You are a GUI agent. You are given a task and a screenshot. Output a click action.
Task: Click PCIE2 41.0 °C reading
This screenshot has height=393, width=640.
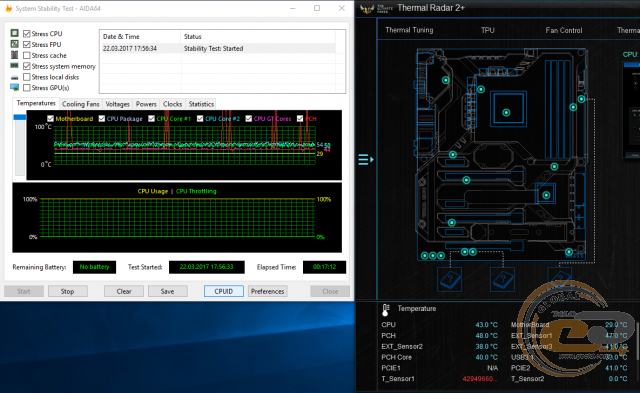tap(616, 368)
